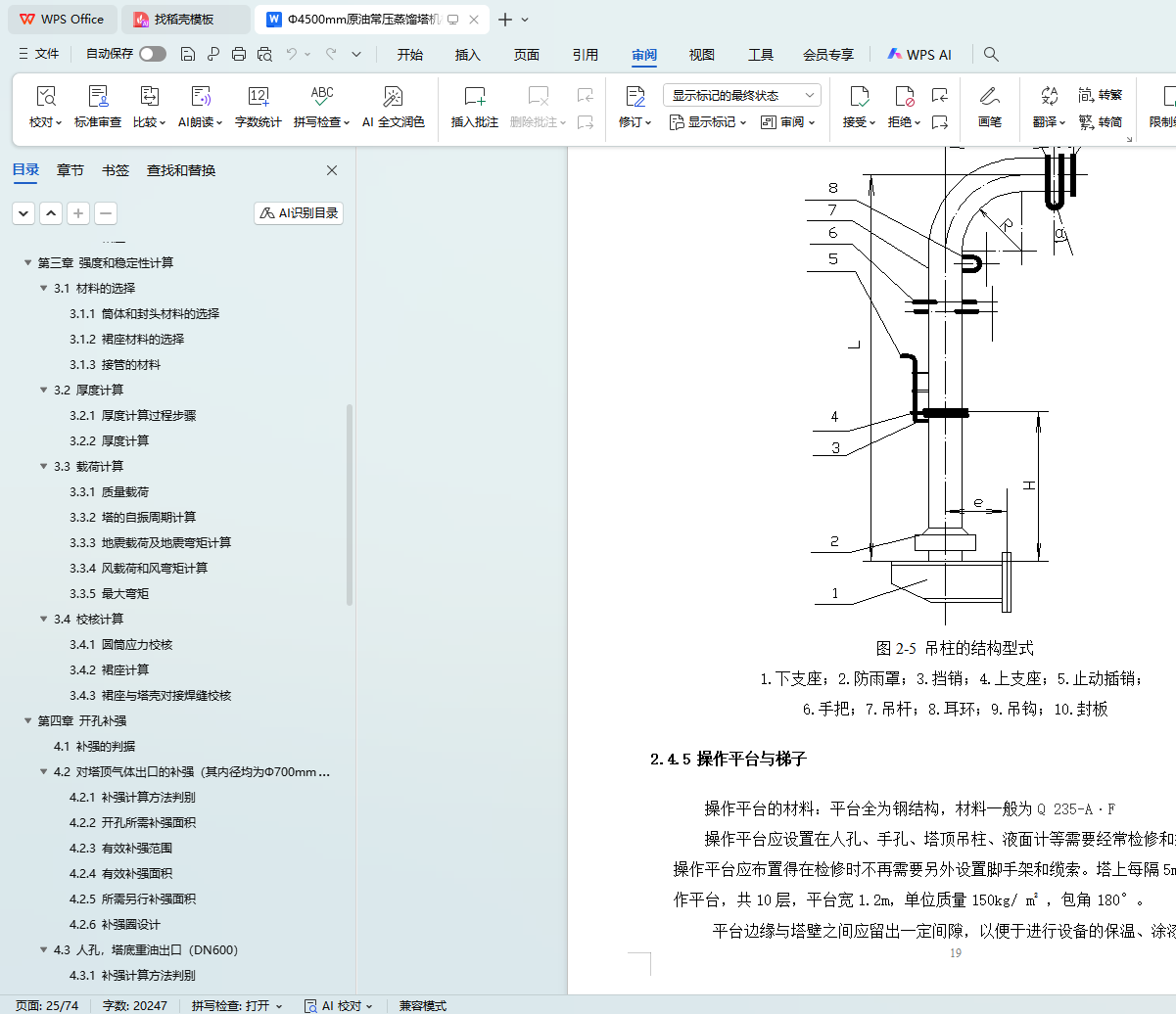Jump to 3.4.2 裙座计算 heading

pyautogui.click(x=124, y=670)
